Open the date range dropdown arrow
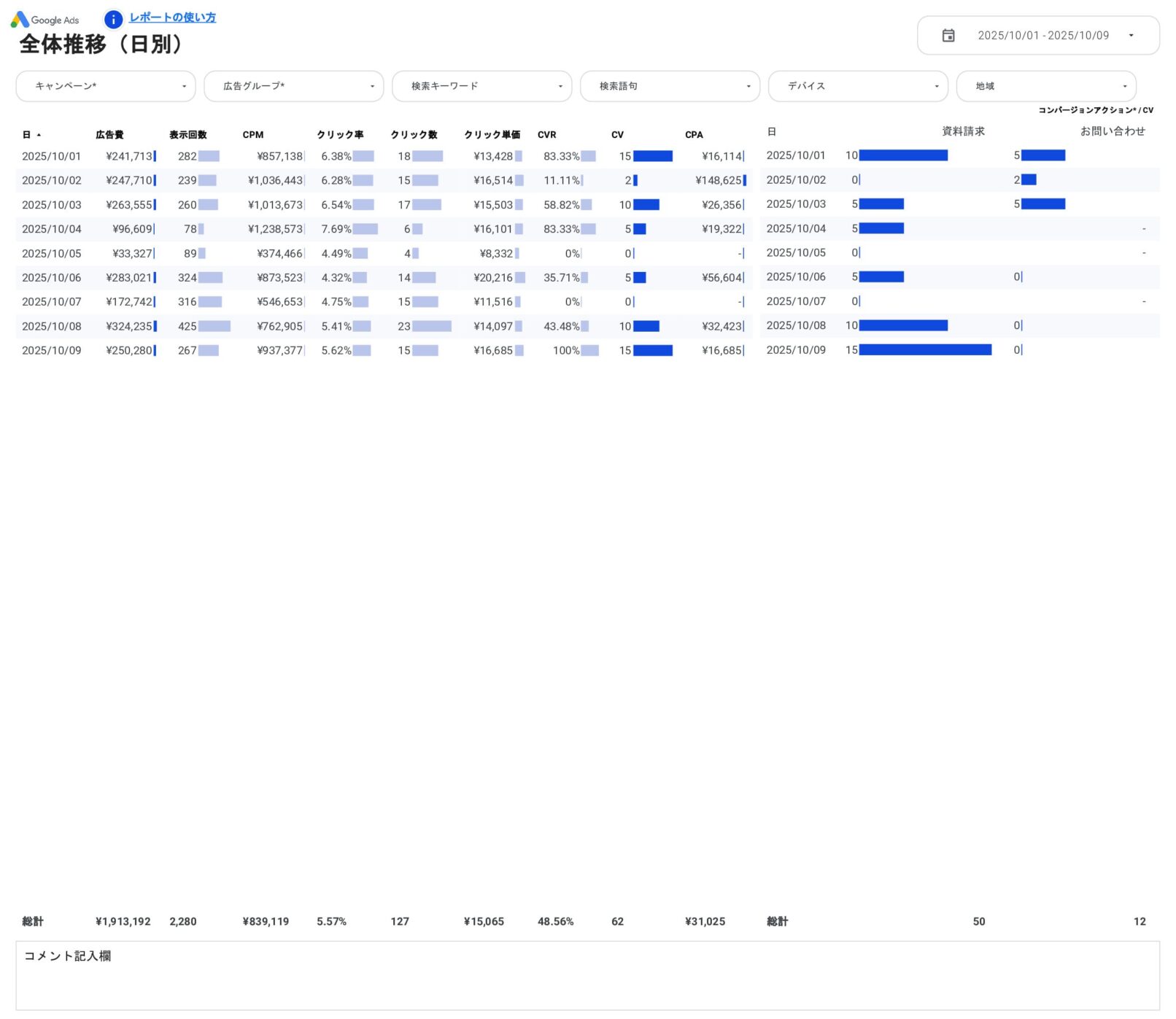1176x1019 pixels. tap(1131, 35)
